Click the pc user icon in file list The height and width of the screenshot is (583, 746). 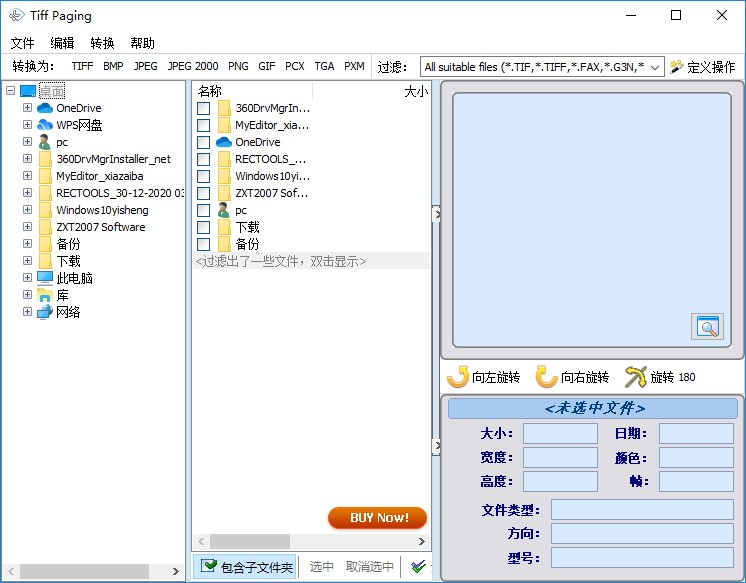click(x=224, y=210)
